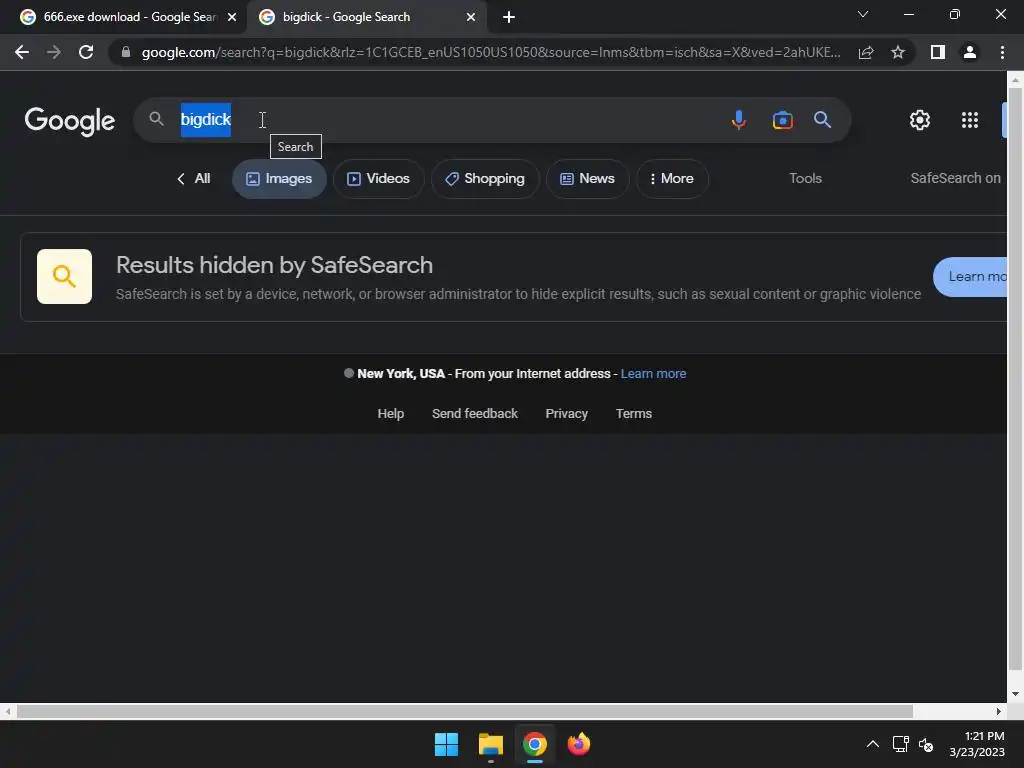Click the SafeSearch Learn more button

(x=970, y=277)
